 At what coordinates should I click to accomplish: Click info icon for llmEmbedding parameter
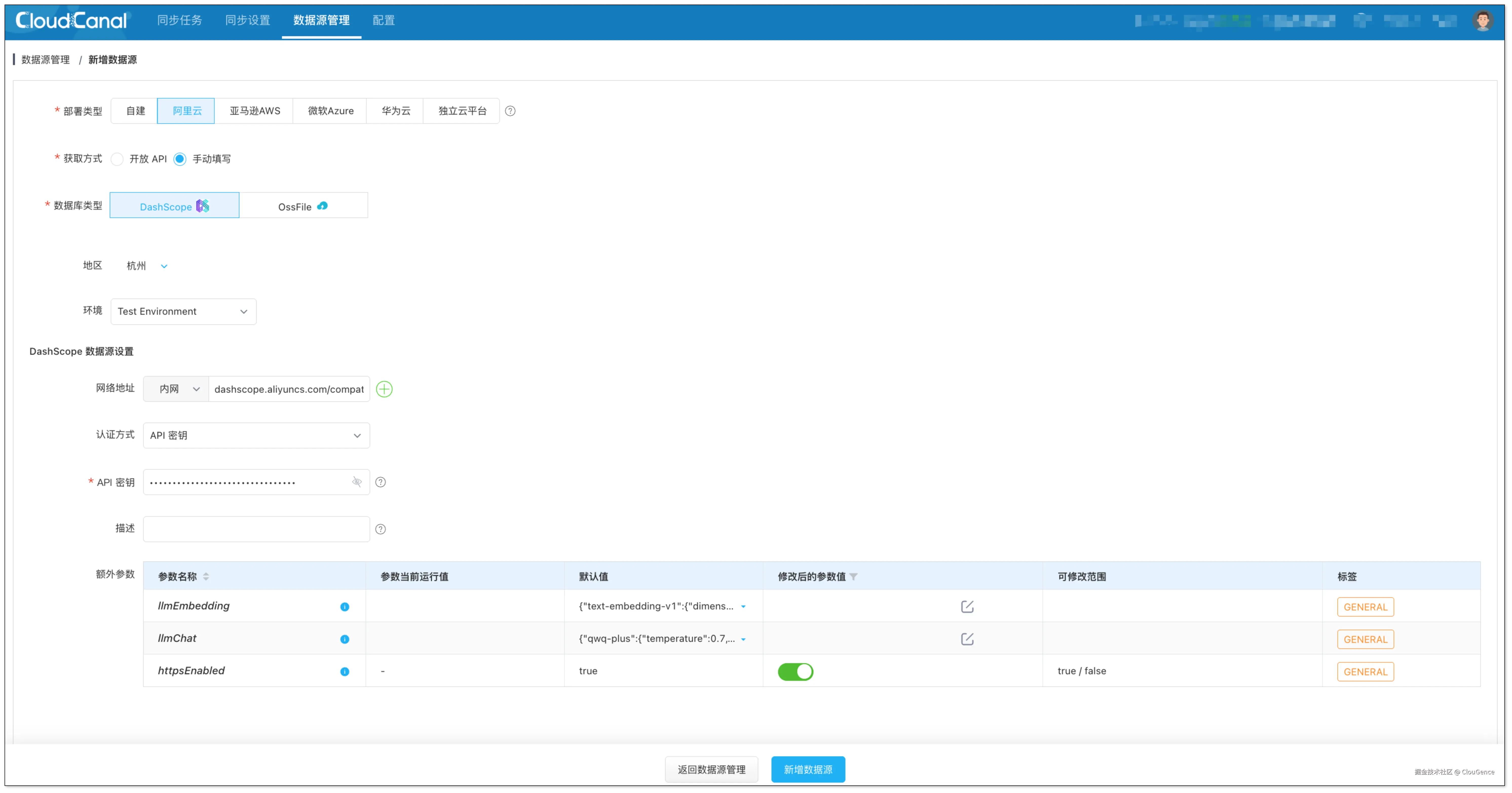345,606
